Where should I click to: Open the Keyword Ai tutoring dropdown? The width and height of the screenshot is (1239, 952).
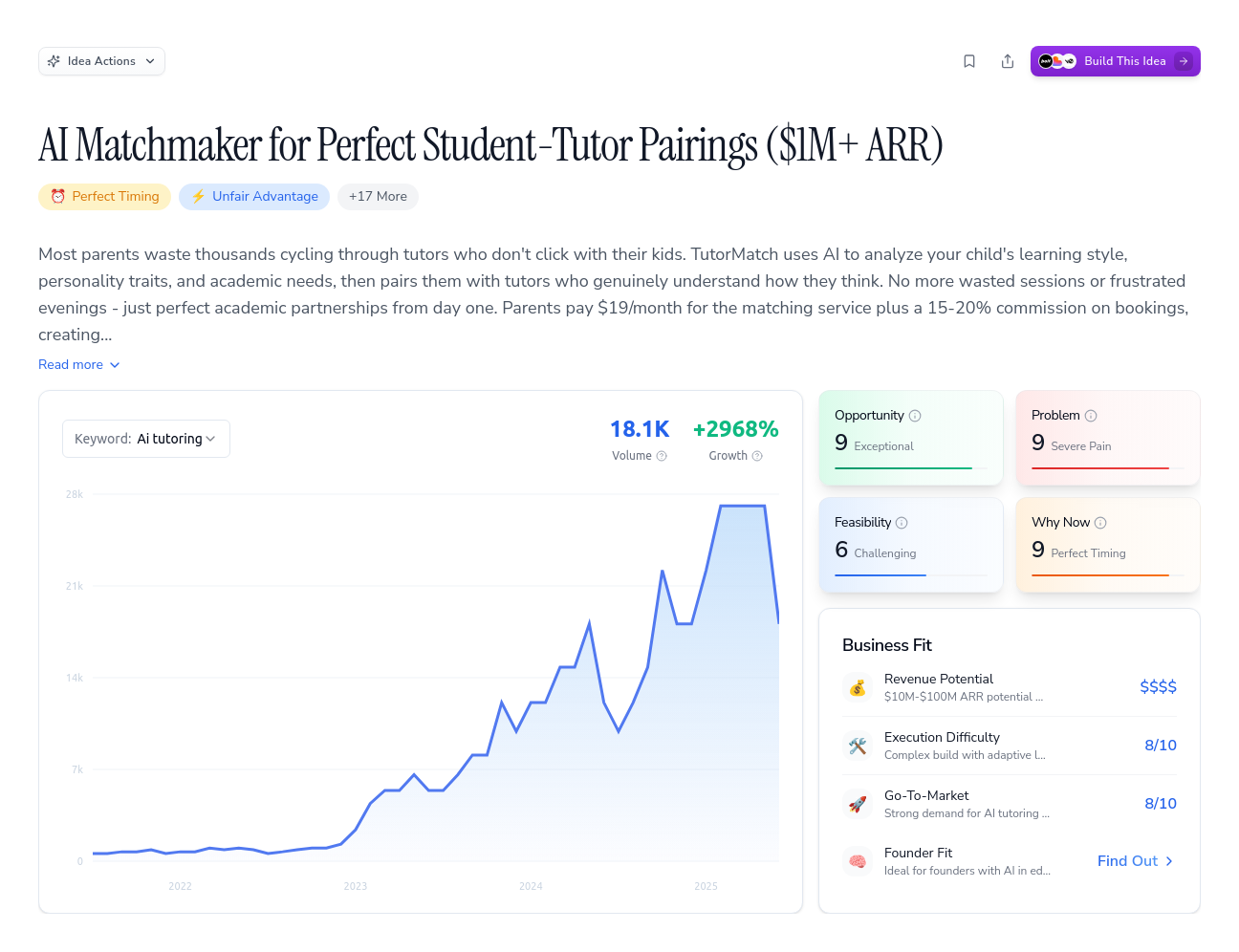[146, 439]
